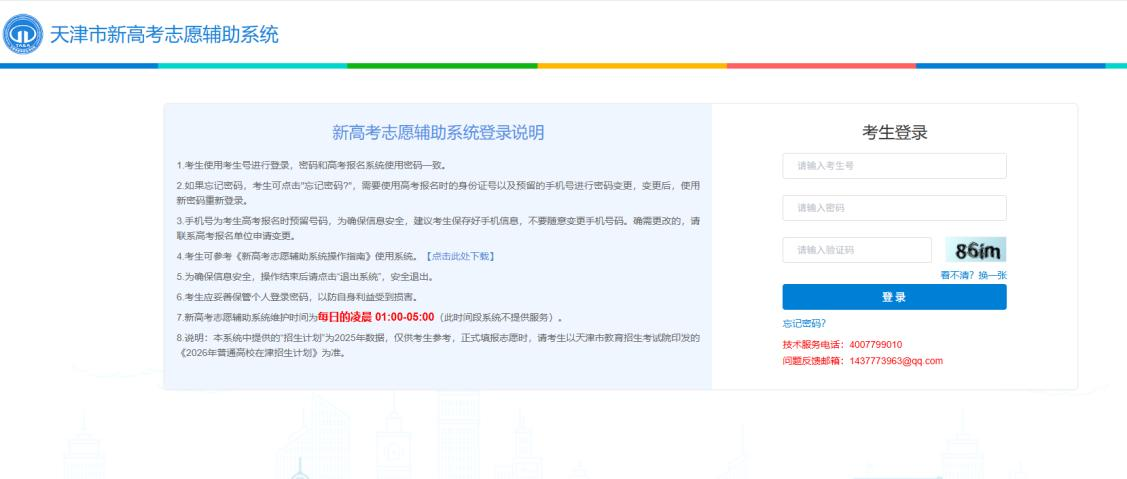The height and width of the screenshot is (479, 1127).
Task: Click the 考生登录 heading
Action: tap(895, 132)
